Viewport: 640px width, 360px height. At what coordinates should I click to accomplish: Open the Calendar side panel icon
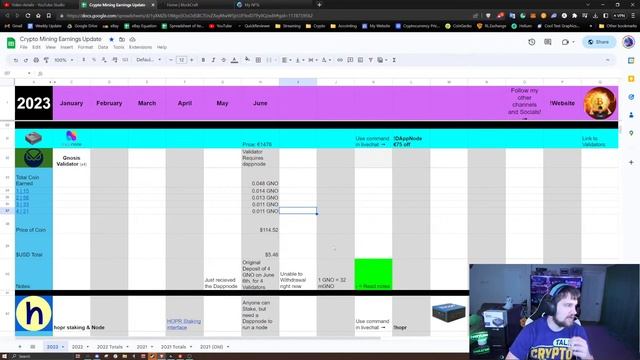pos(631,60)
